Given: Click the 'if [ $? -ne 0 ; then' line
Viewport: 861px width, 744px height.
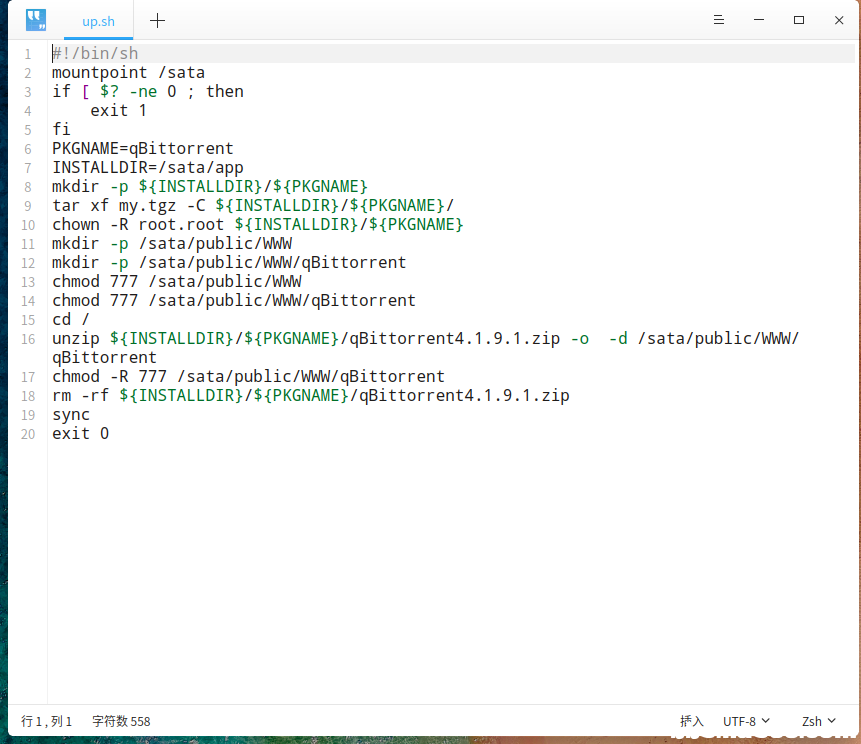Looking at the screenshot, I should 148,91.
